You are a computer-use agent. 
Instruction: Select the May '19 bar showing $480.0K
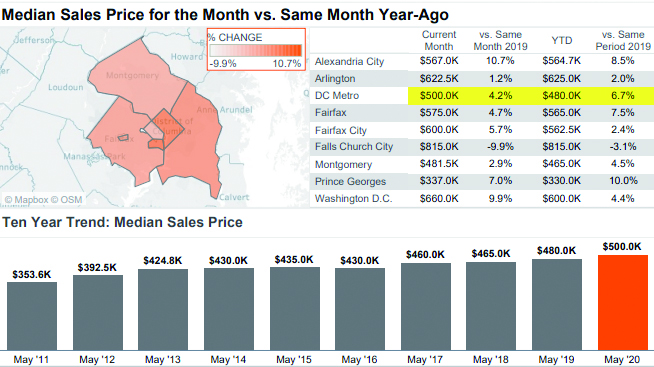pyautogui.click(x=557, y=304)
